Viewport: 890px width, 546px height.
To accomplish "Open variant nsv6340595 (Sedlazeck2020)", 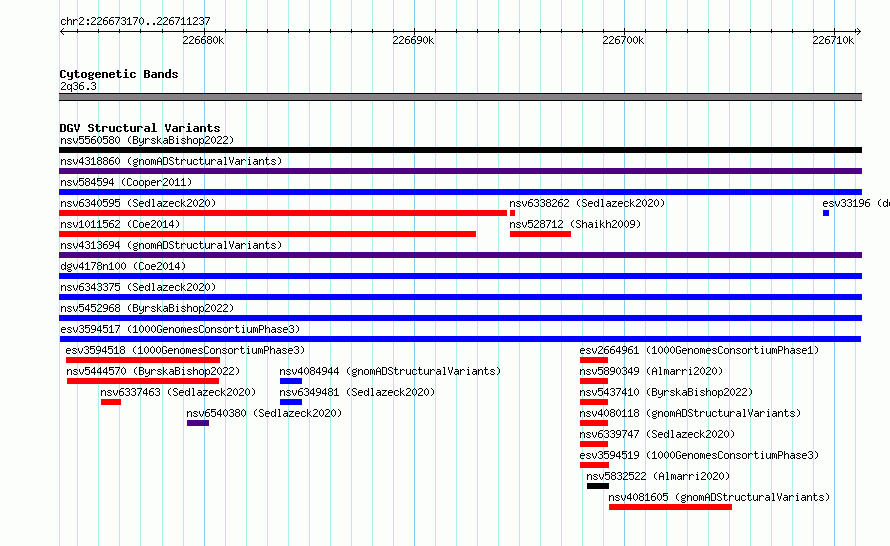I will point(138,203).
